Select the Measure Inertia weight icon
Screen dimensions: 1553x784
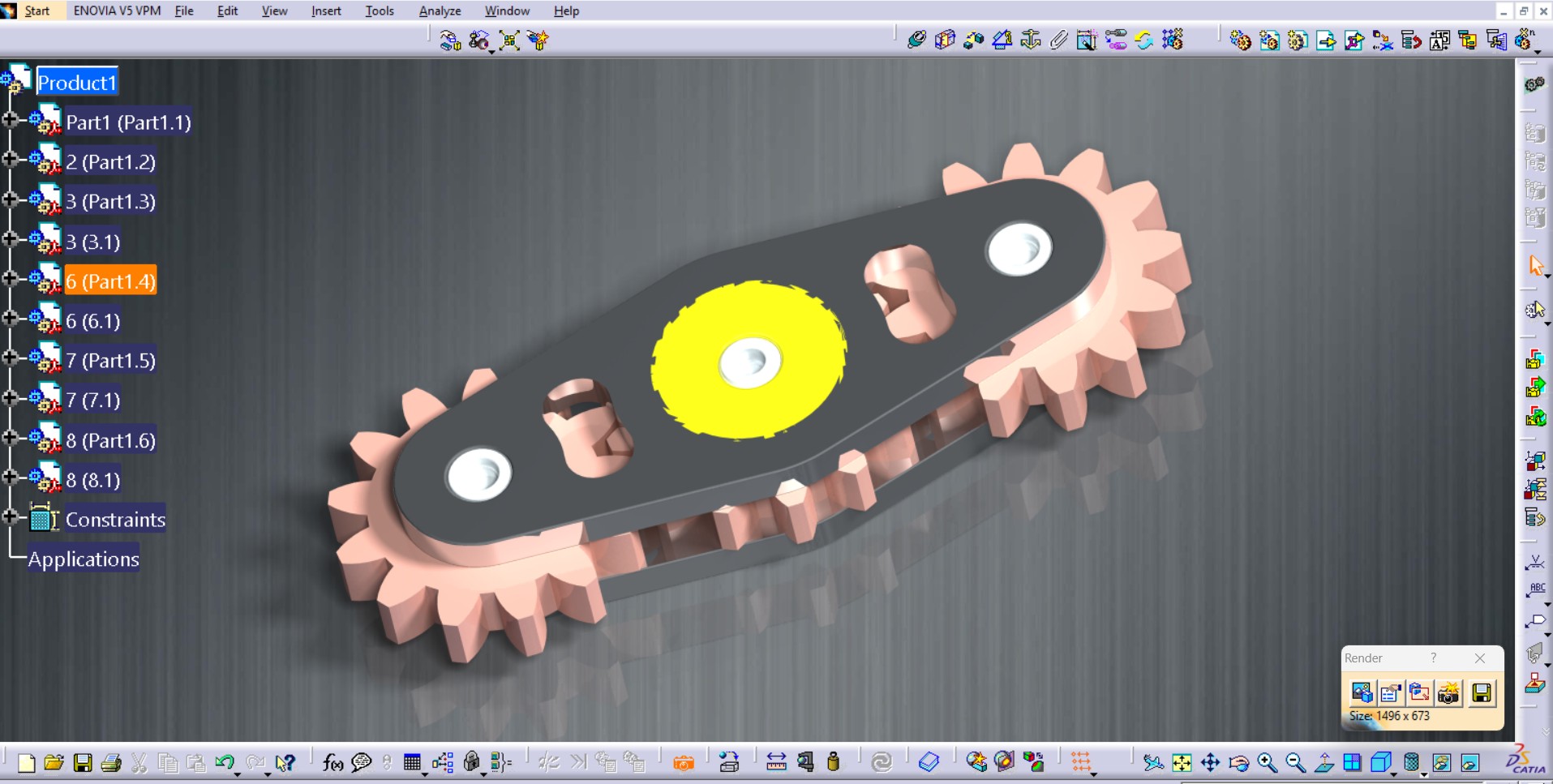pos(833,762)
